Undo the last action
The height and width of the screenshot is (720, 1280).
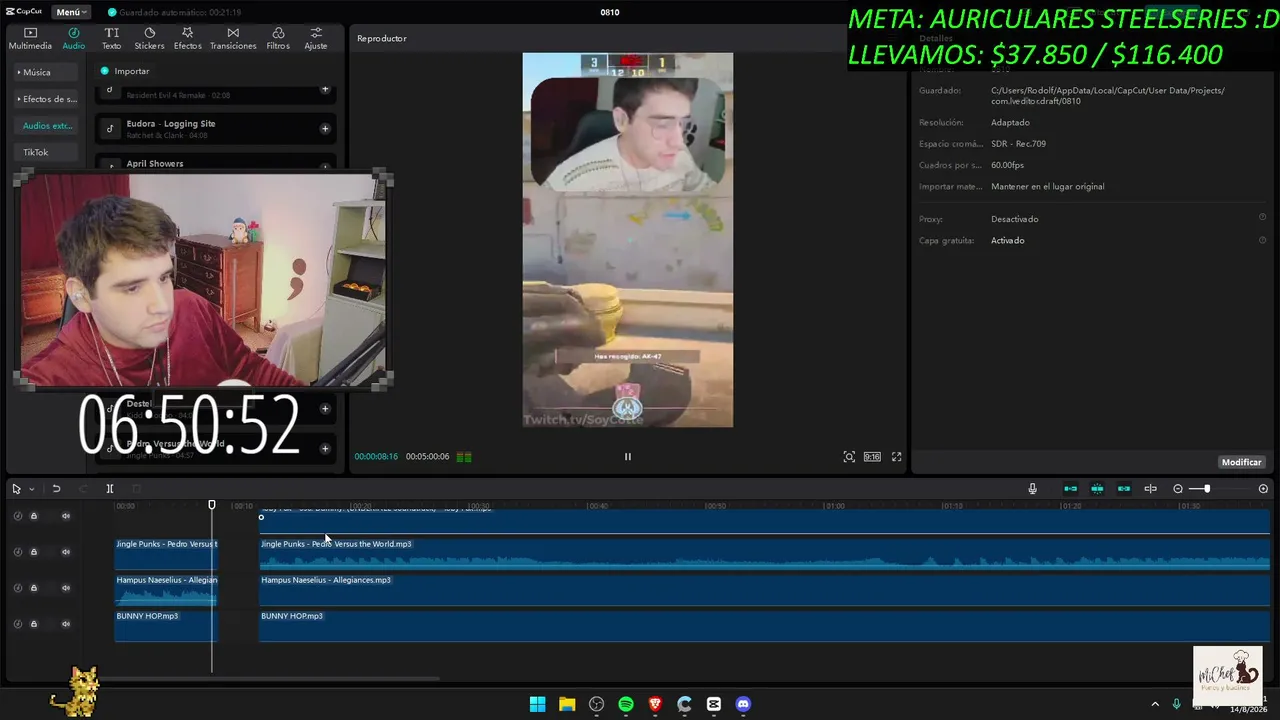tap(56, 489)
